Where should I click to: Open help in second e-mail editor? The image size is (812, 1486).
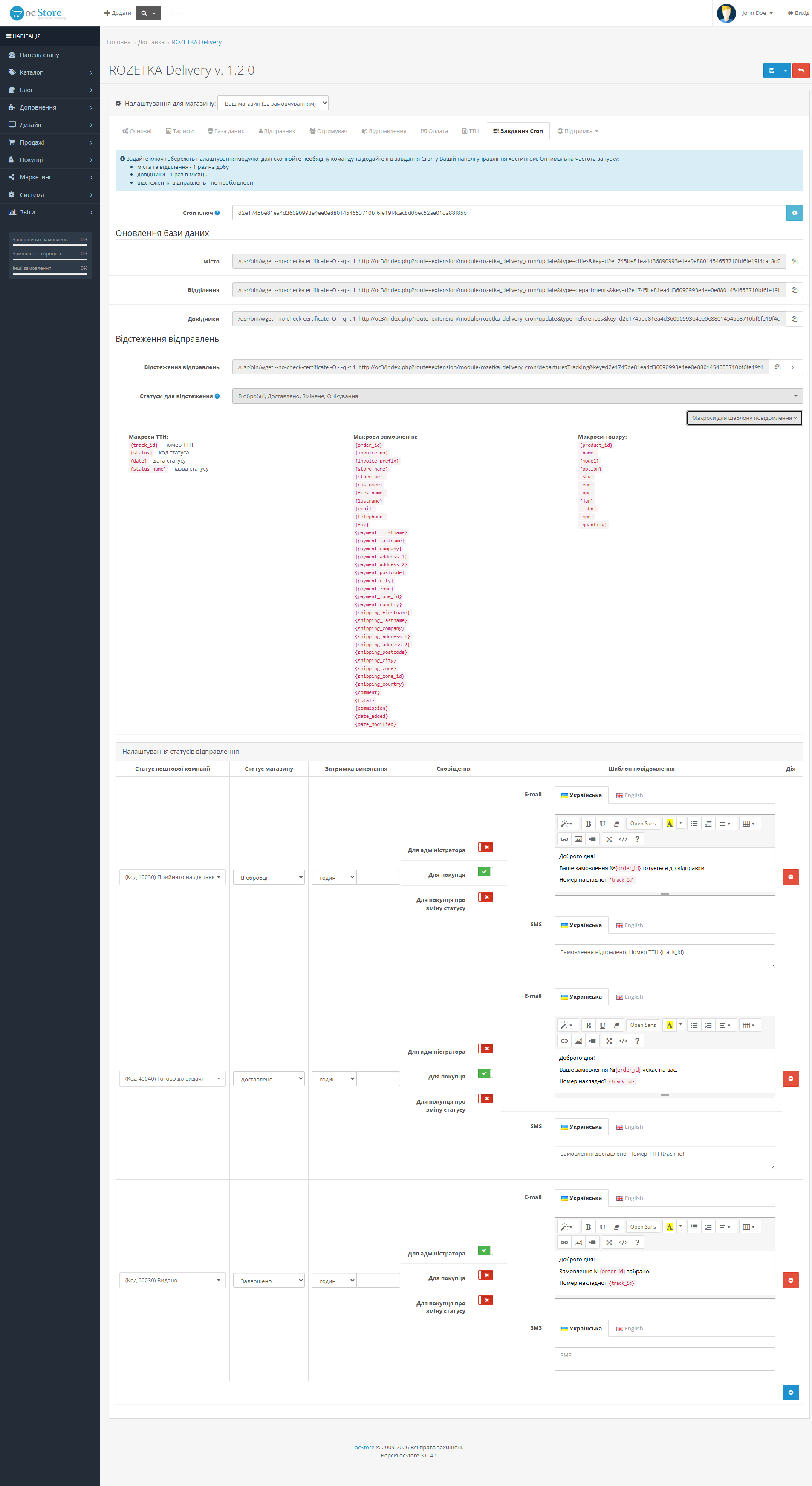[x=637, y=1041]
